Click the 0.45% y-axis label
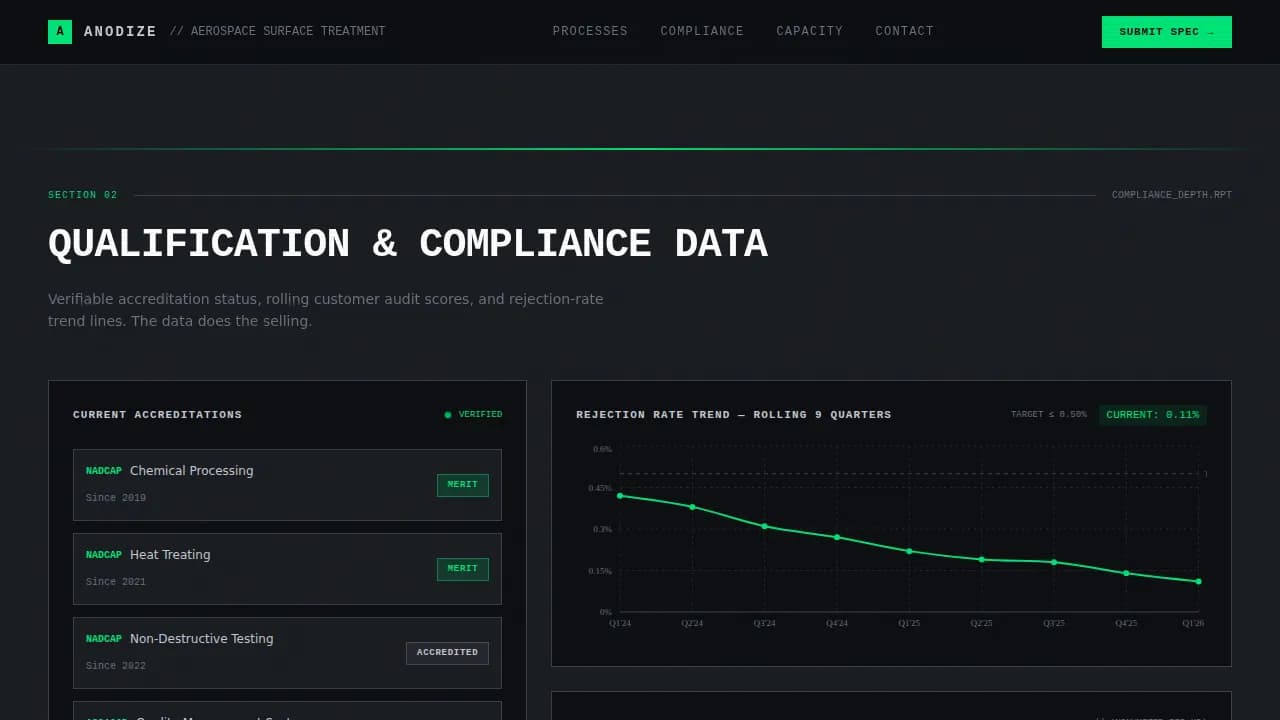 point(600,488)
